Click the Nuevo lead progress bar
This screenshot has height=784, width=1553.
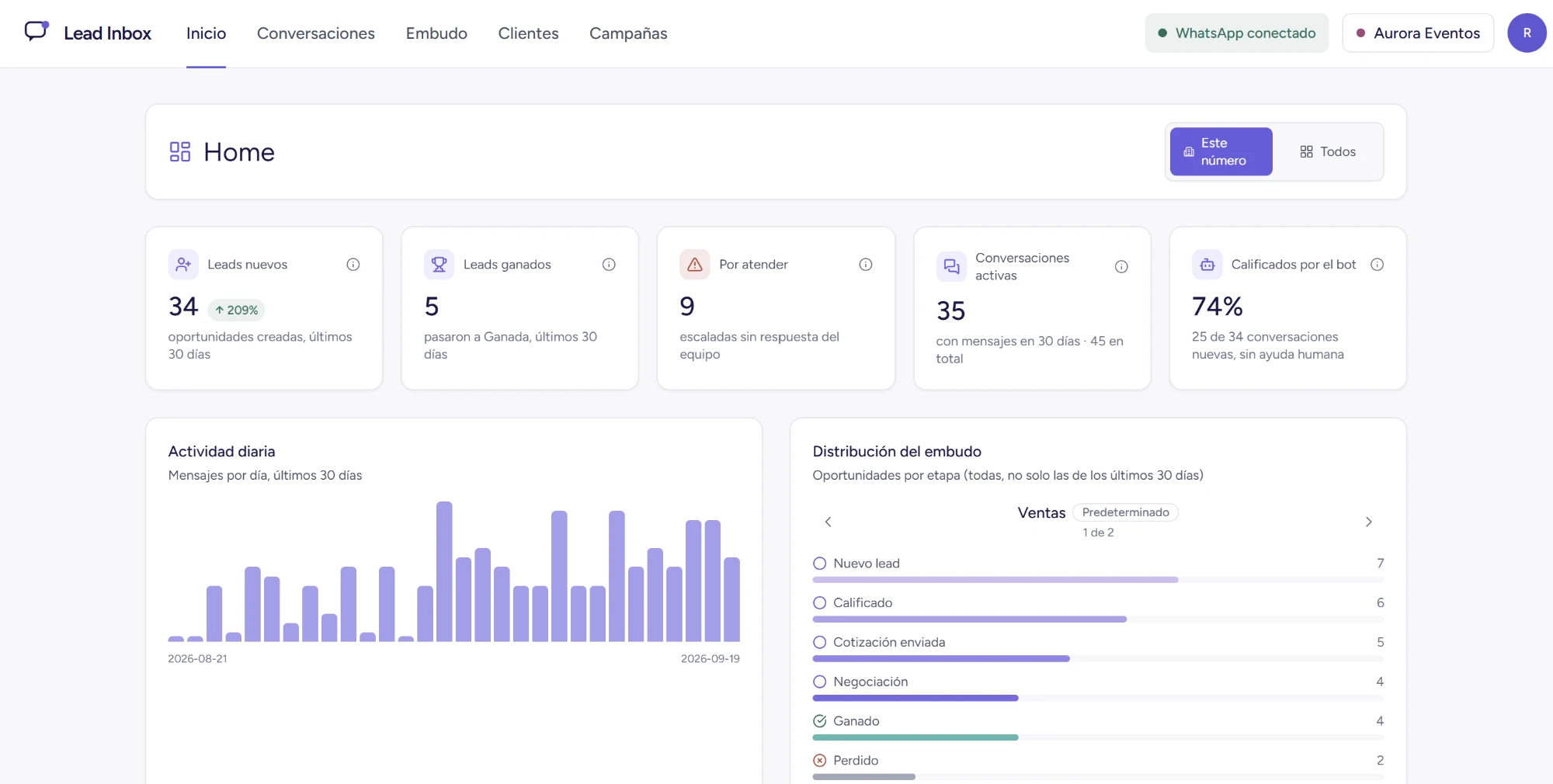(x=1098, y=580)
